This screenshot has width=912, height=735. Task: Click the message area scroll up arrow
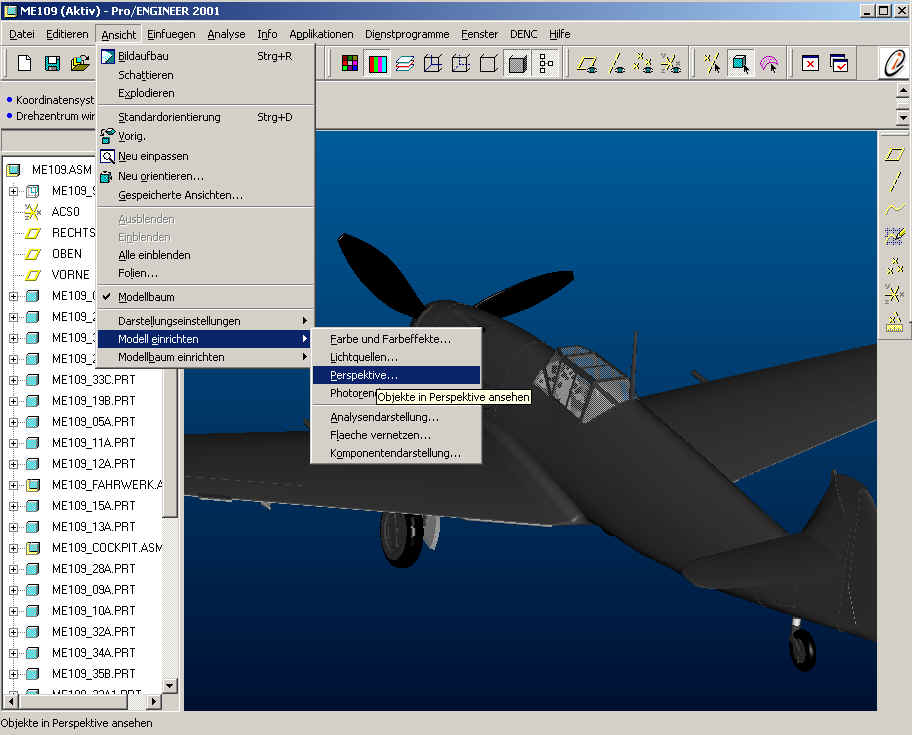[903, 91]
